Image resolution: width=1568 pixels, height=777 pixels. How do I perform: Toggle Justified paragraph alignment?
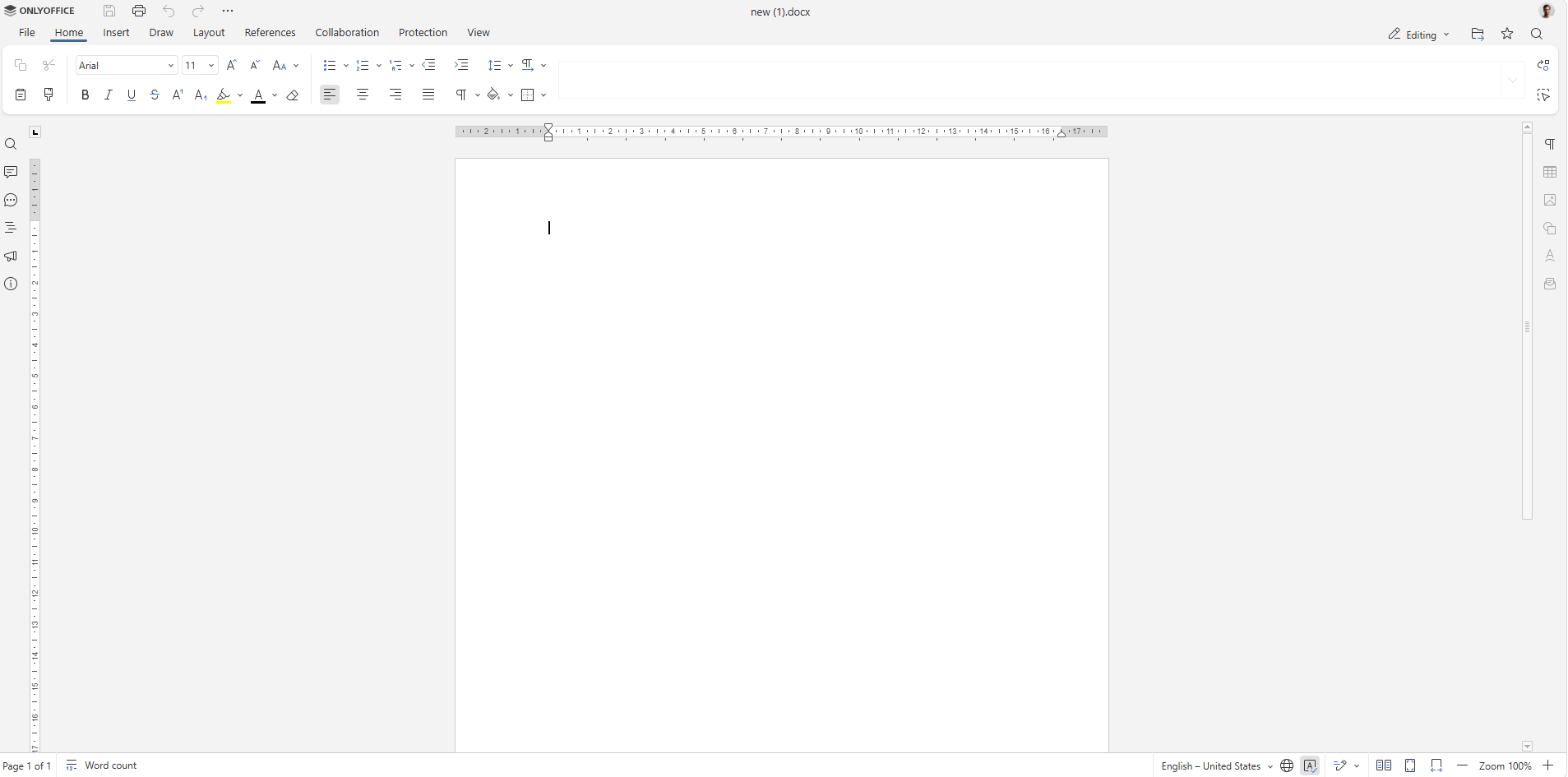[428, 95]
